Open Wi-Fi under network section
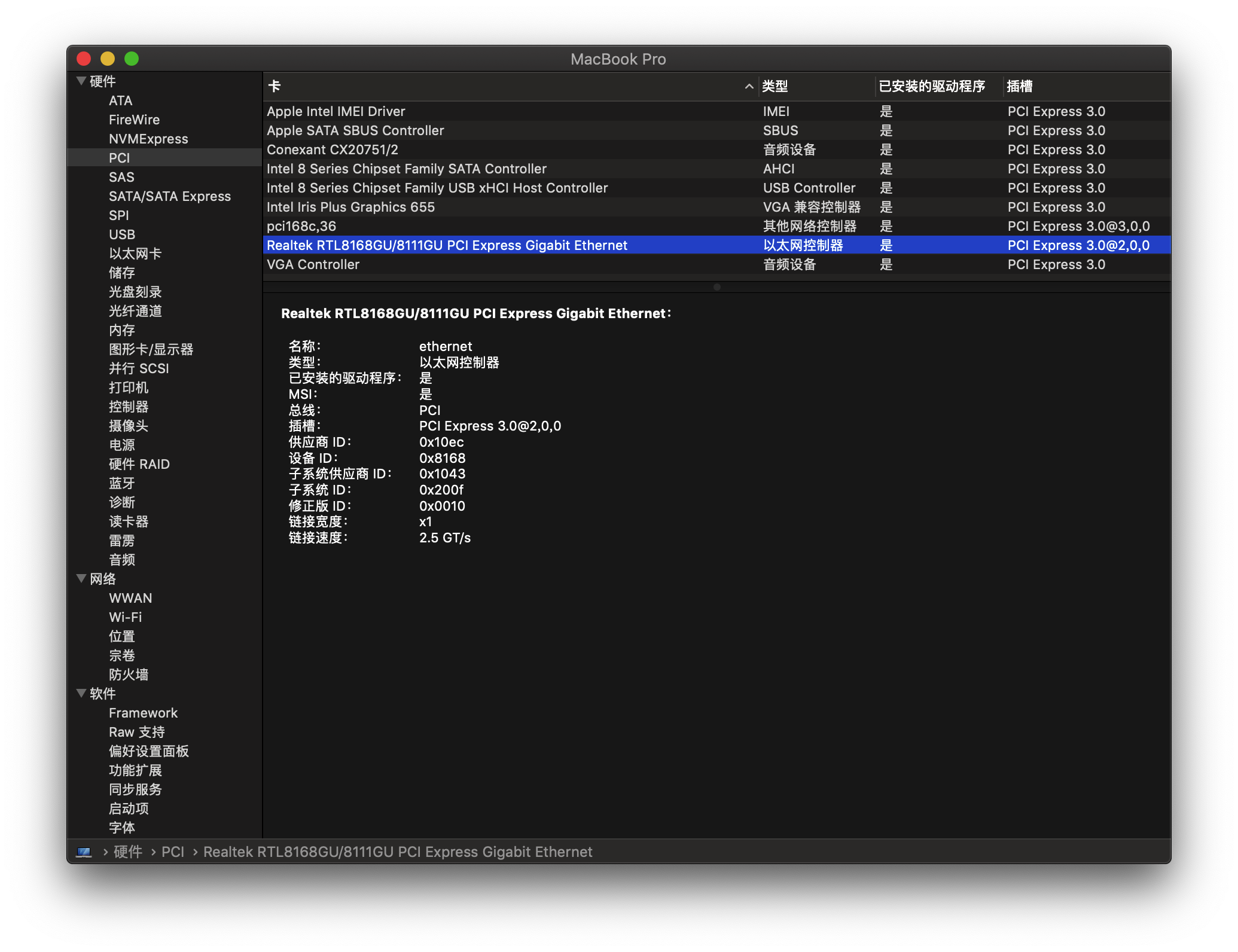 pyautogui.click(x=126, y=617)
